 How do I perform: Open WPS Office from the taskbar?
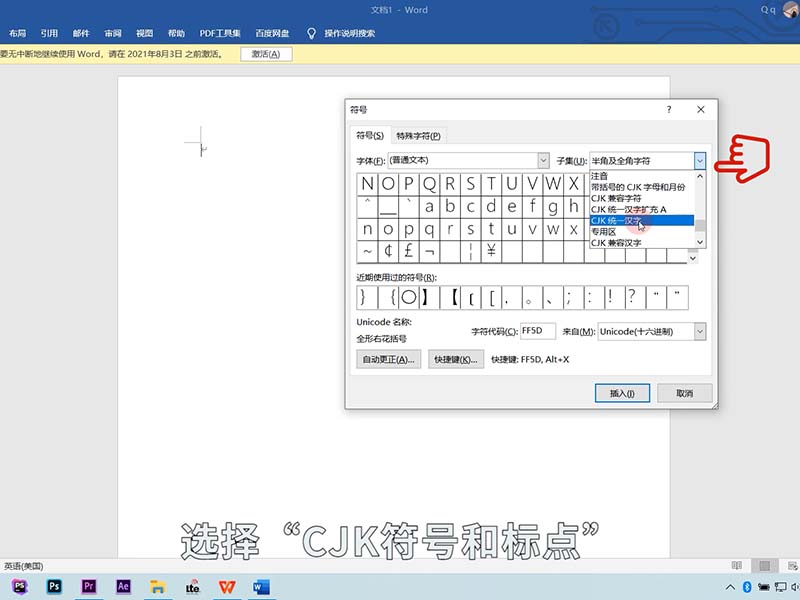(227, 587)
